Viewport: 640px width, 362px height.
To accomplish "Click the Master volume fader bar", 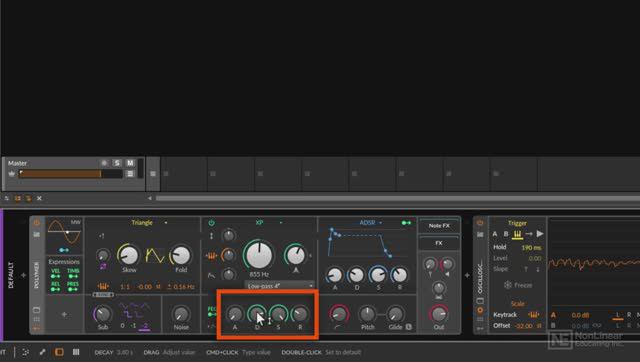I will click(x=71, y=174).
